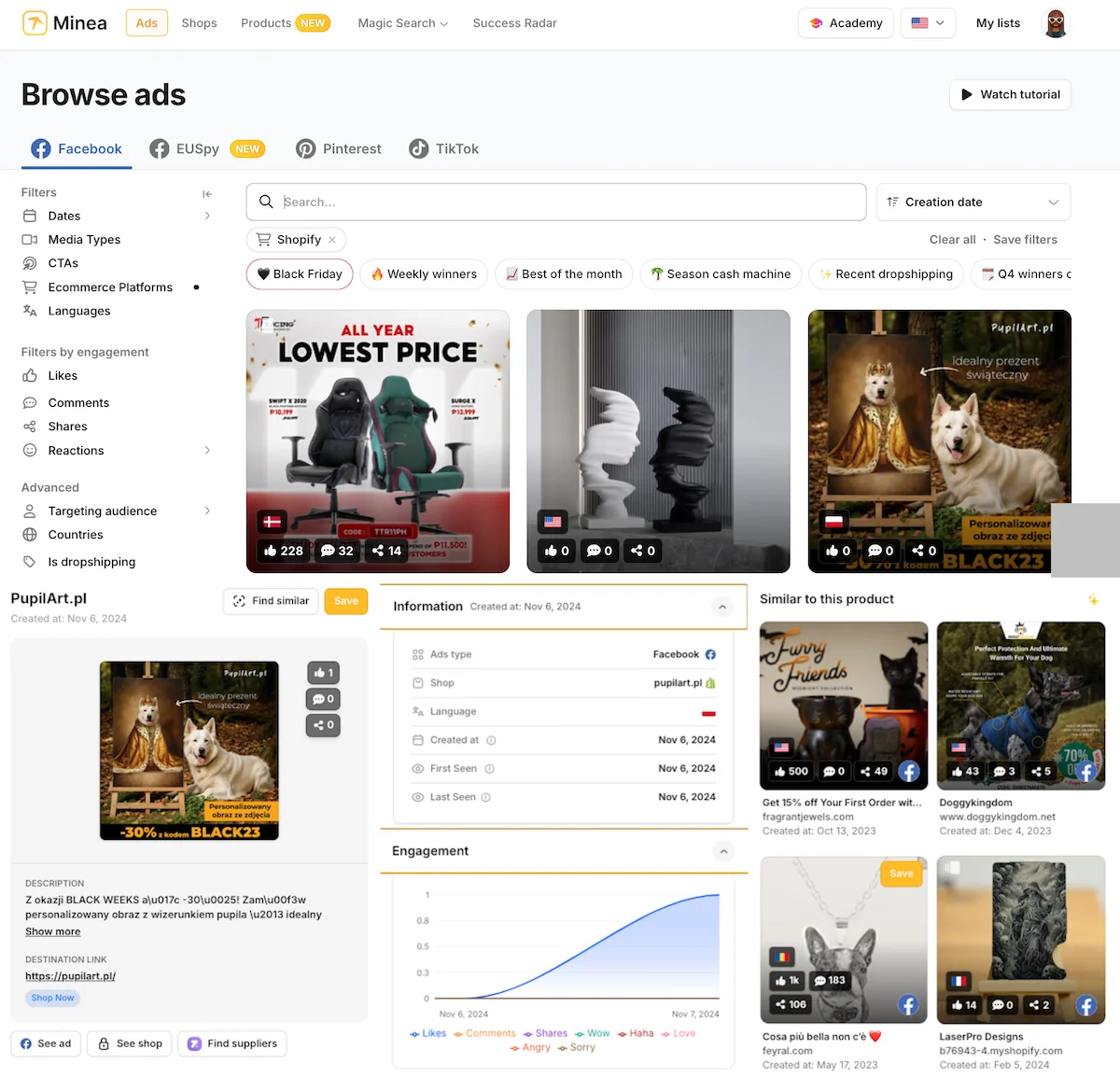Select Best of the month preset

tap(564, 274)
